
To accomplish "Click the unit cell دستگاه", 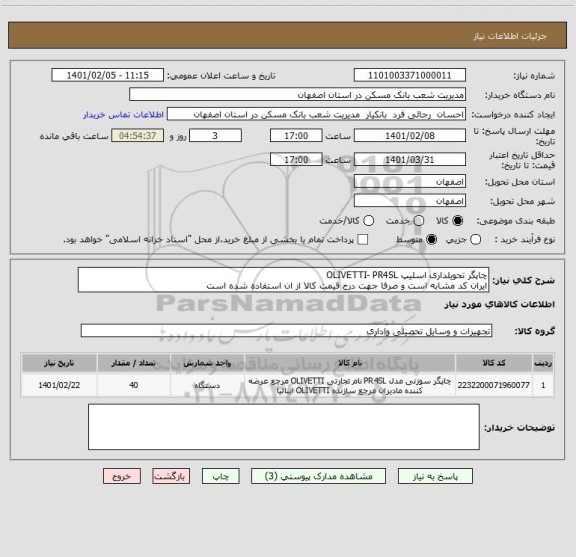I will click(x=207, y=385).
